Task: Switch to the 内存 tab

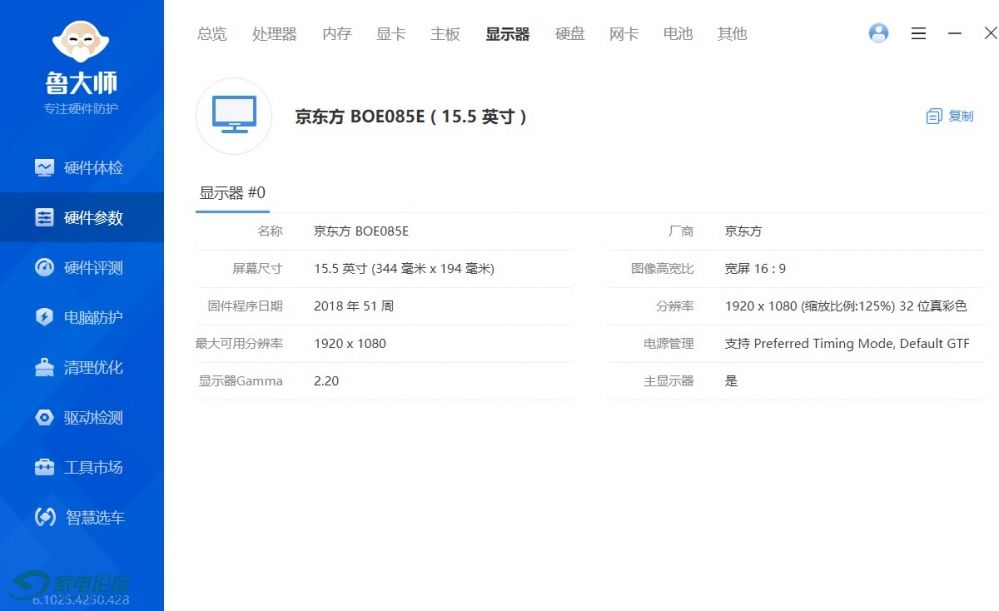Action: pyautogui.click(x=336, y=34)
